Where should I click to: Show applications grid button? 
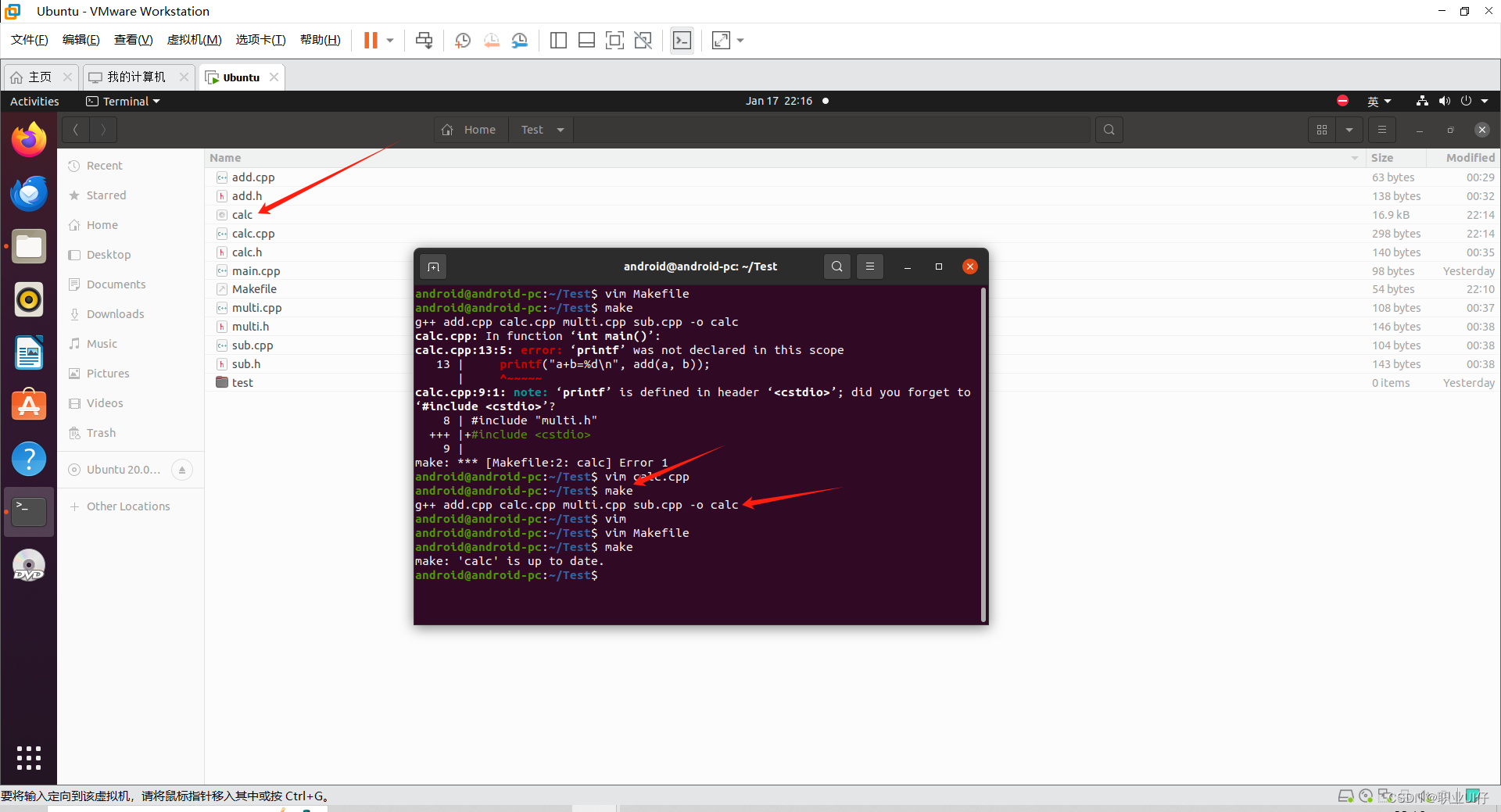click(29, 757)
